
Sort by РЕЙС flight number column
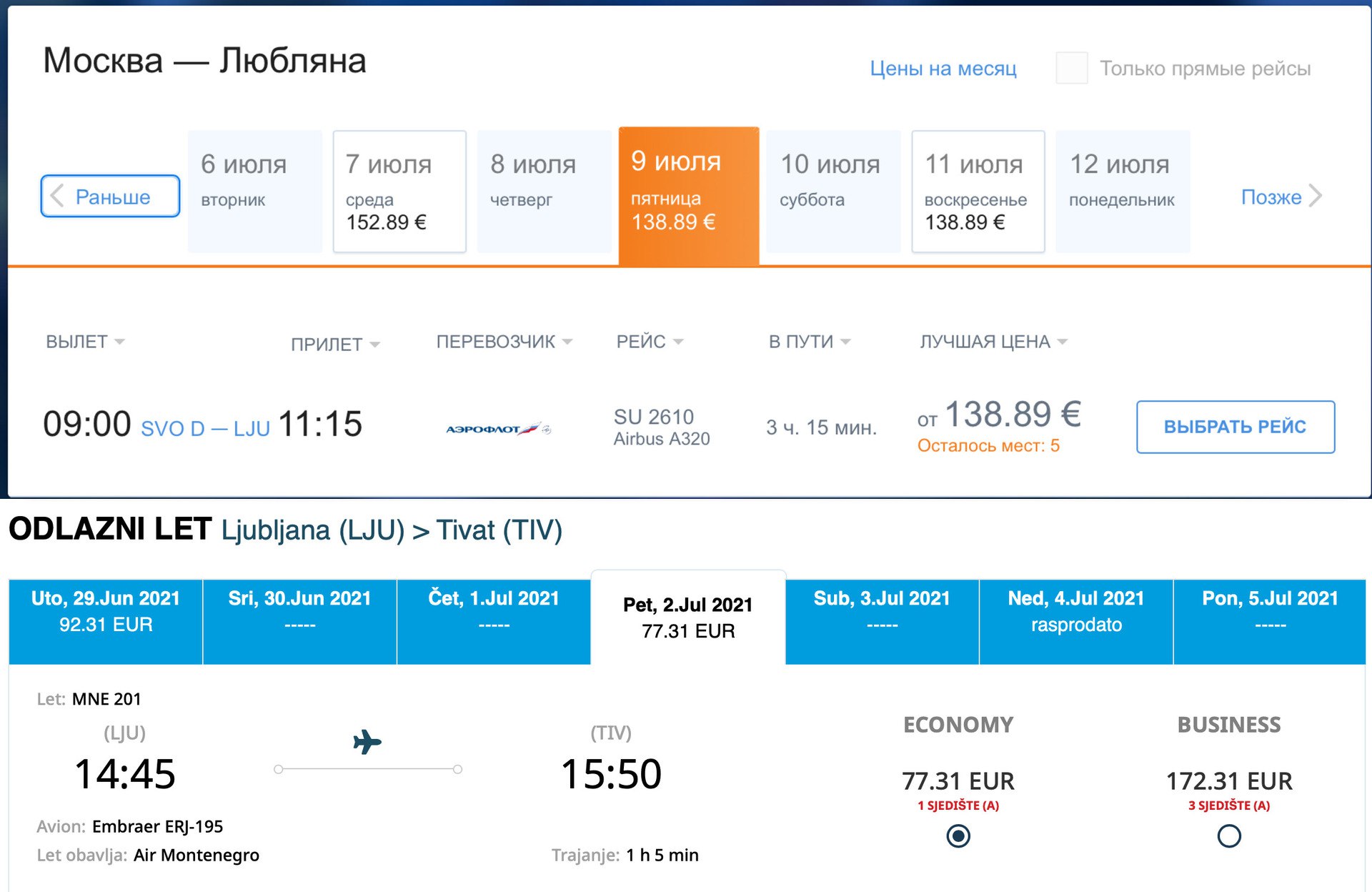[x=650, y=342]
